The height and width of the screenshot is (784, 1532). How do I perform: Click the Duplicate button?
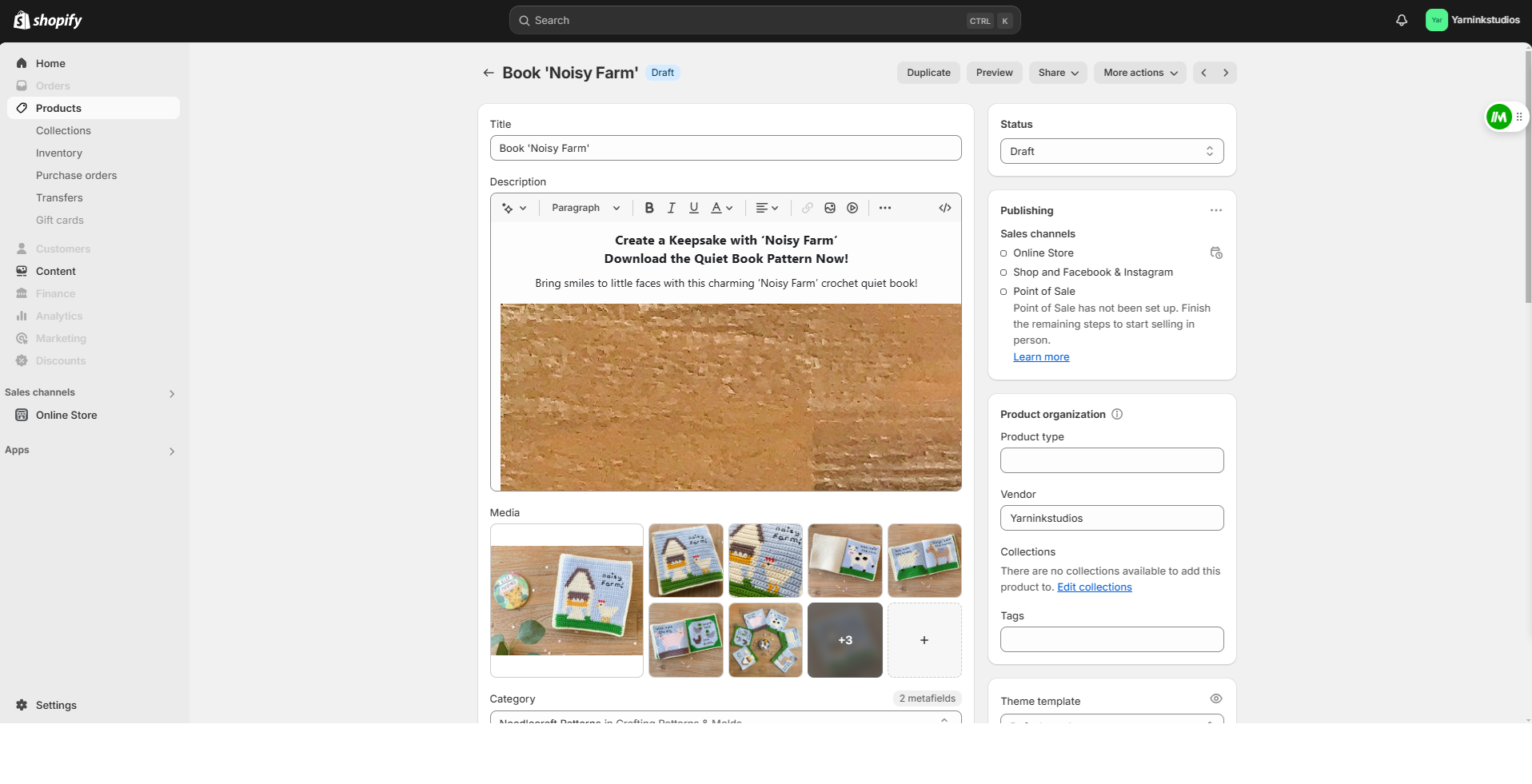click(x=928, y=73)
